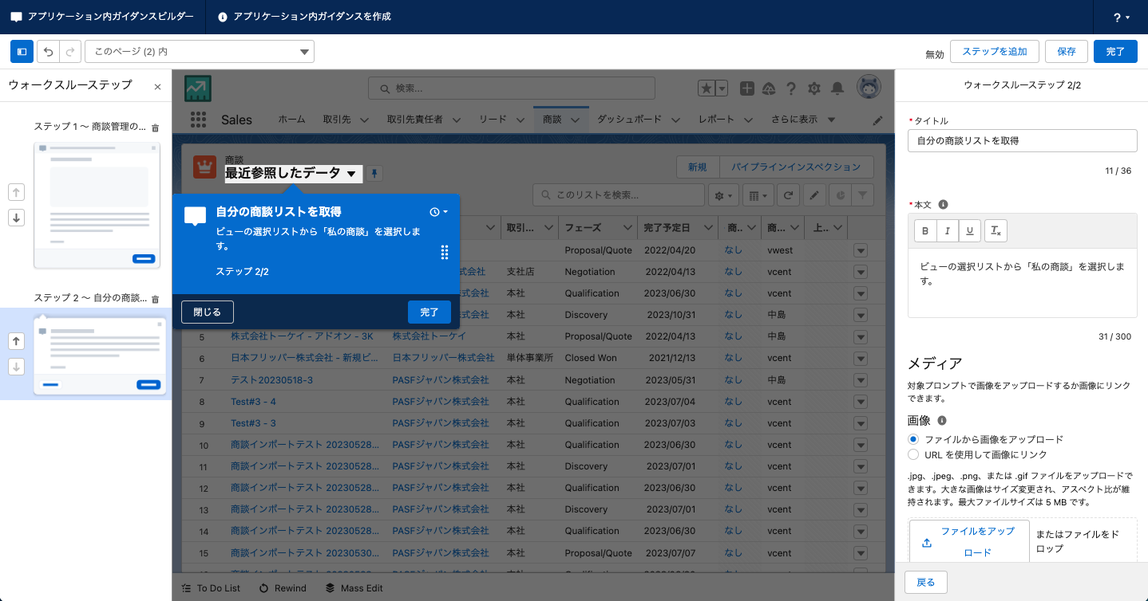The width and height of the screenshot is (1148, 601).
Task: Click the info icon next to 本文
Action: pyautogui.click(x=943, y=205)
